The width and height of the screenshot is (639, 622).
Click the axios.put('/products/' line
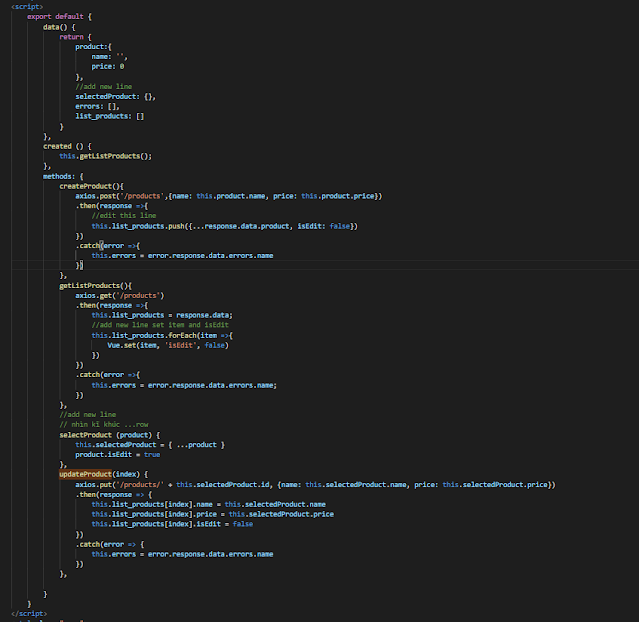(x=315, y=485)
